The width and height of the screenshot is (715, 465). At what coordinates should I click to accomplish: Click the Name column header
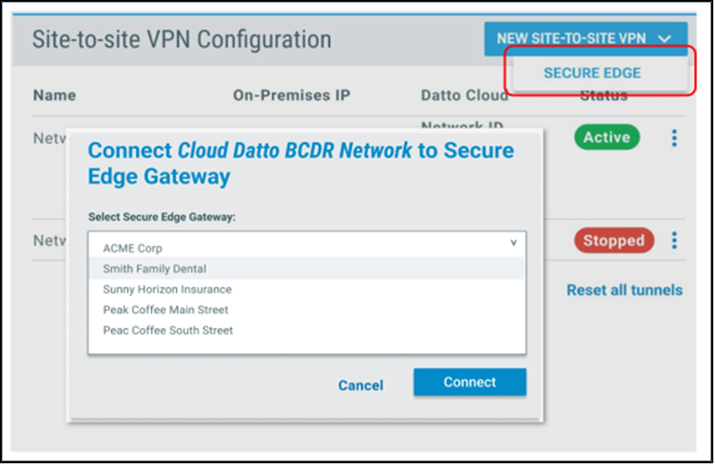[54, 95]
